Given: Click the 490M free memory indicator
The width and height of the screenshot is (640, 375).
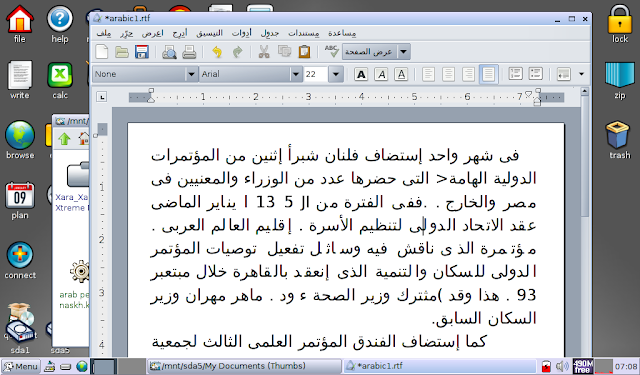Looking at the screenshot, I should point(583,366).
